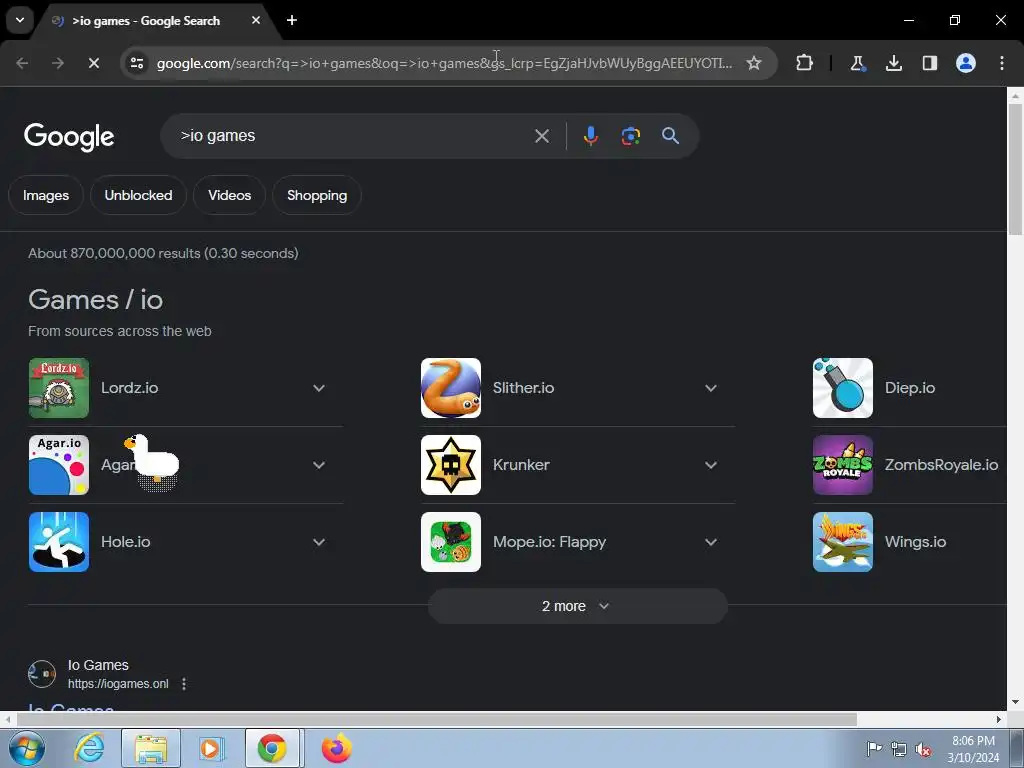Open the Agar.io game icon

(x=59, y=465)
